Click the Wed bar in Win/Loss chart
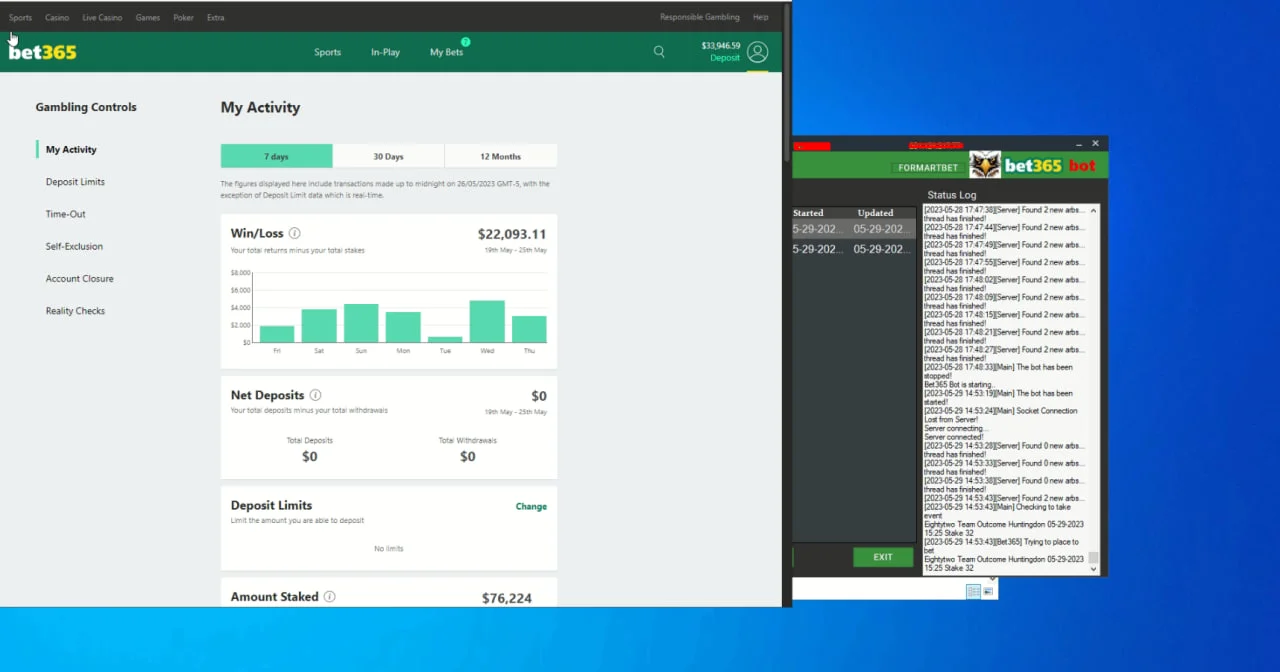 [x=487, y=321]
